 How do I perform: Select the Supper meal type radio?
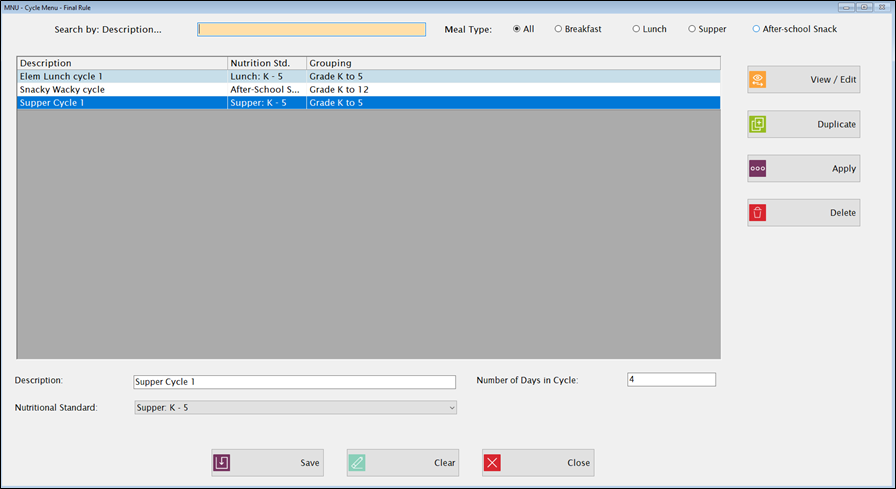(692, 29)
